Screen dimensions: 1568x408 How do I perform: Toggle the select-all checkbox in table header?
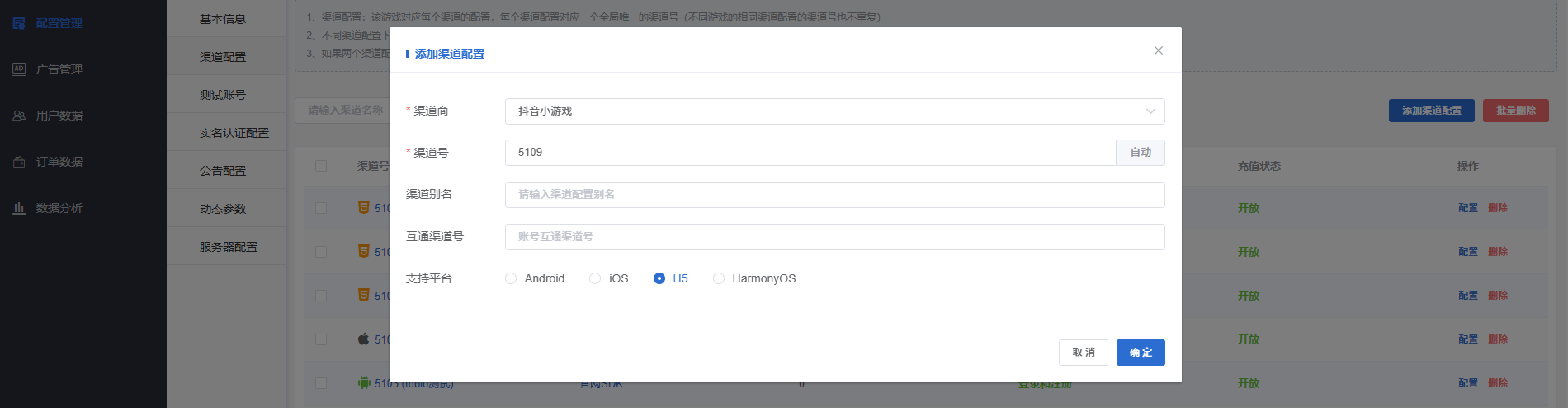click(321, 166)
